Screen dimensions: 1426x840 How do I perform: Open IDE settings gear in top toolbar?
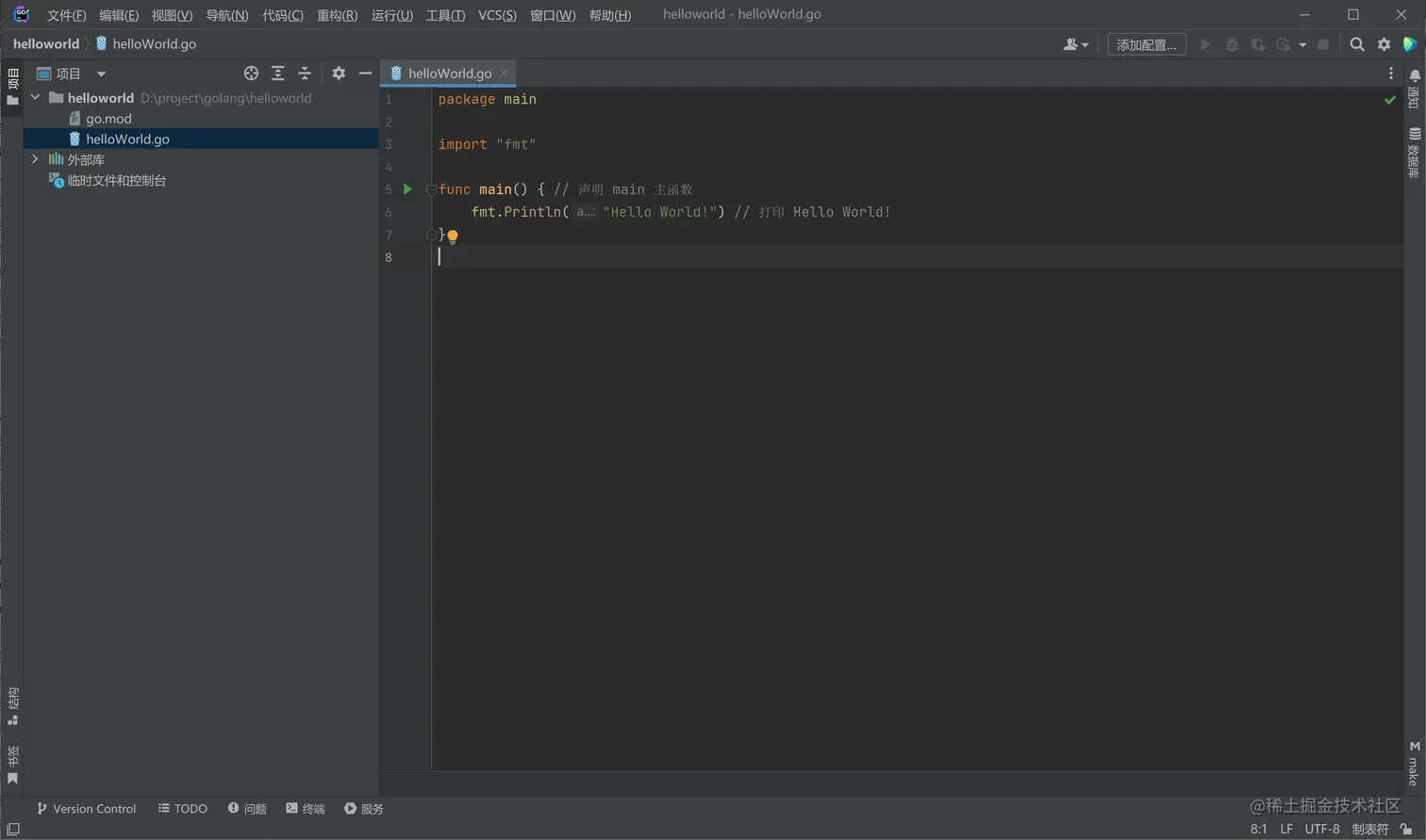point(1384,44)
